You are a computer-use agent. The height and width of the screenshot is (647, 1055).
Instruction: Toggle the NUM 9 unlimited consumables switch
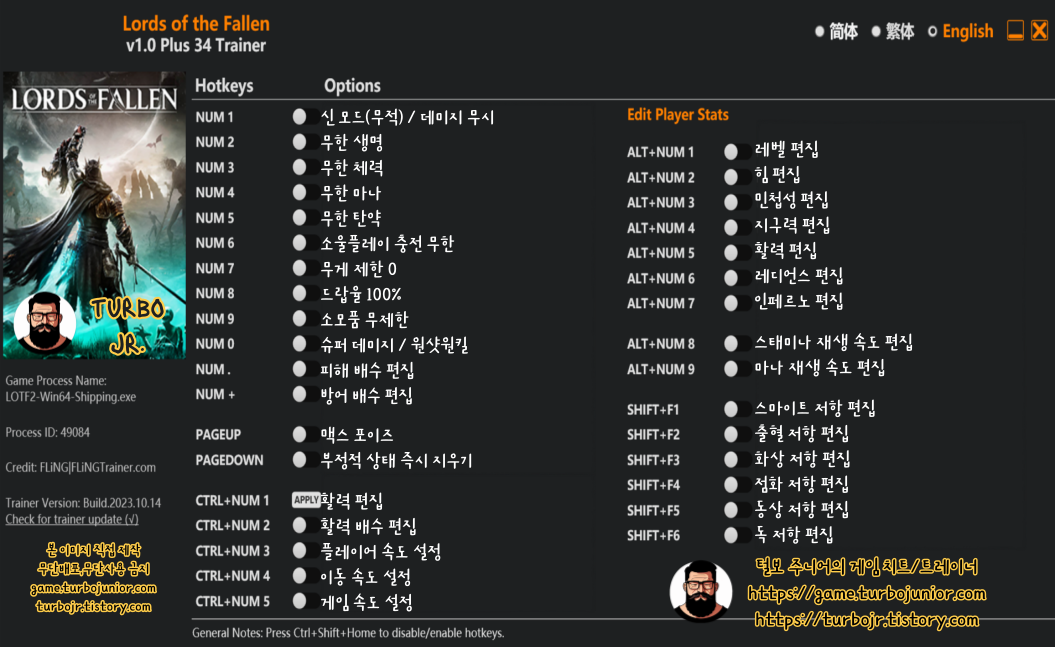(x=305, y=319)
